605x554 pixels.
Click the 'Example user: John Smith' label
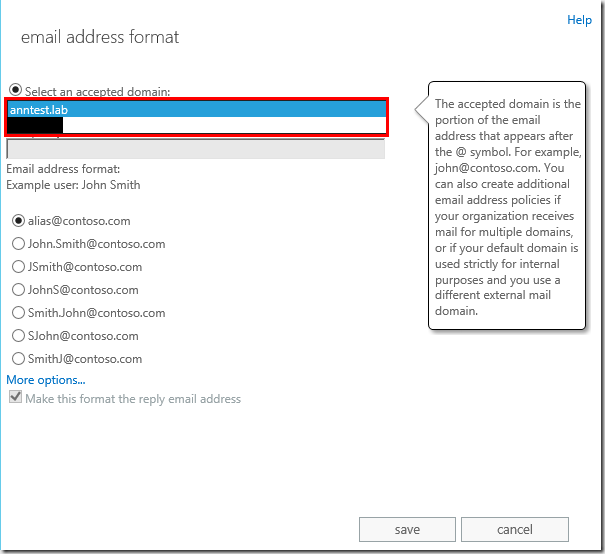[x=73, y=185]
